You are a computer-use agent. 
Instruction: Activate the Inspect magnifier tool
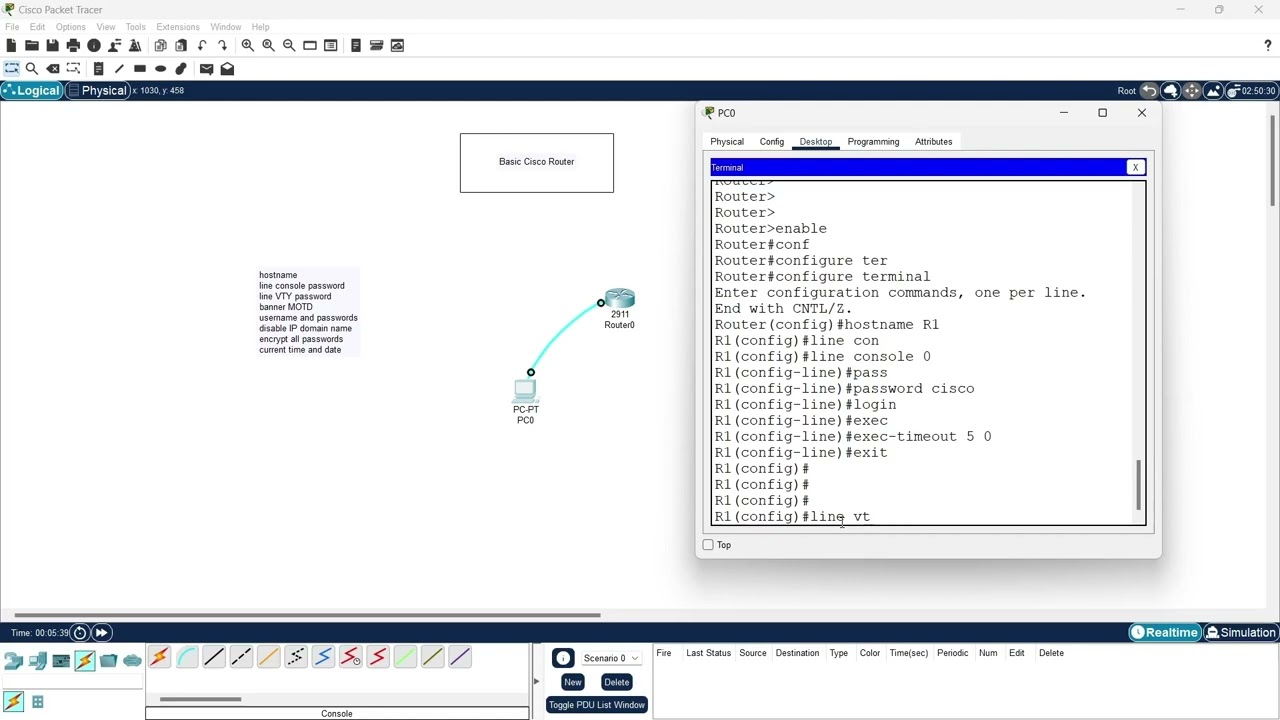click(32, 69)
